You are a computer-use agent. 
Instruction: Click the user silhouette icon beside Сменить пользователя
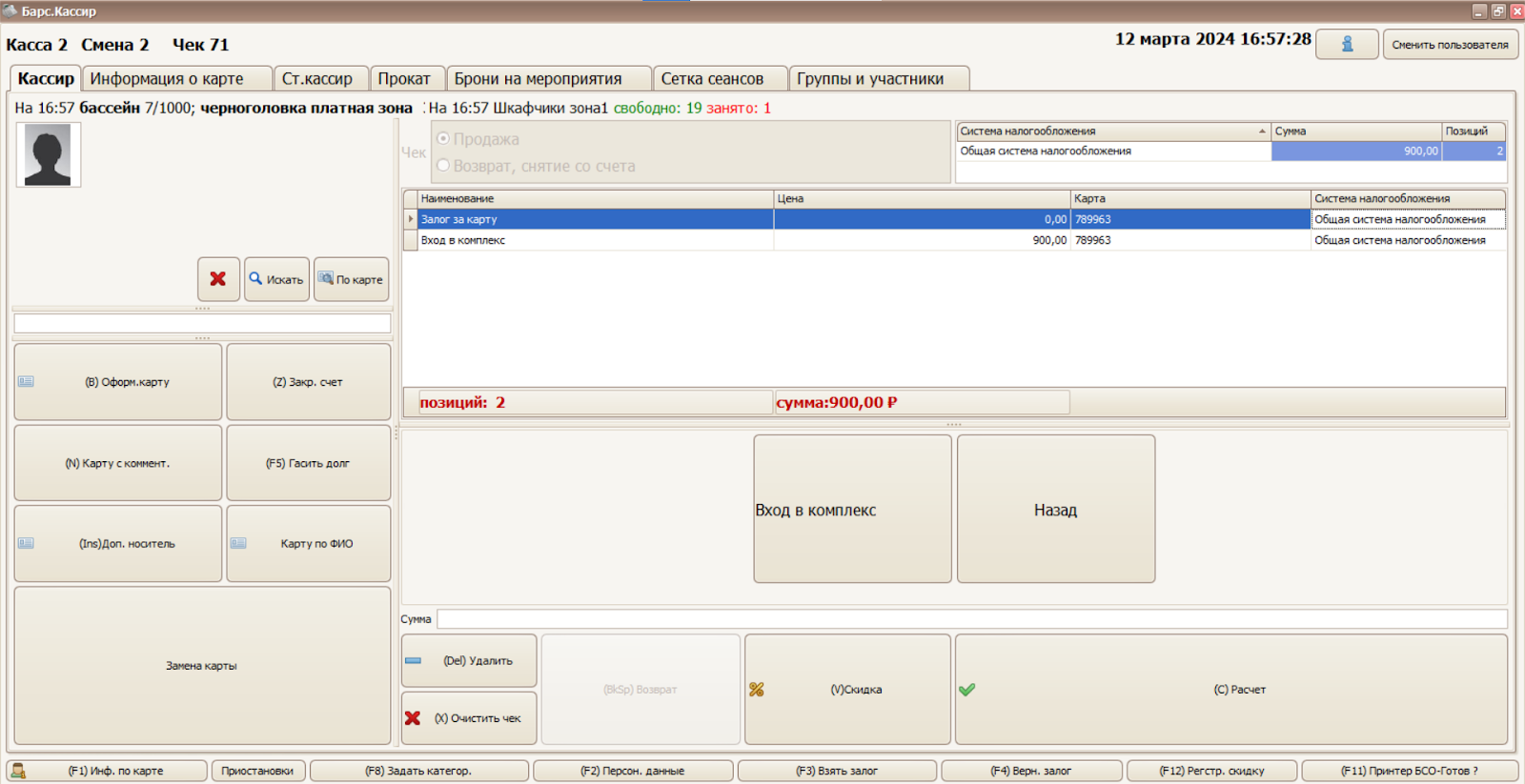[1347, 45]
